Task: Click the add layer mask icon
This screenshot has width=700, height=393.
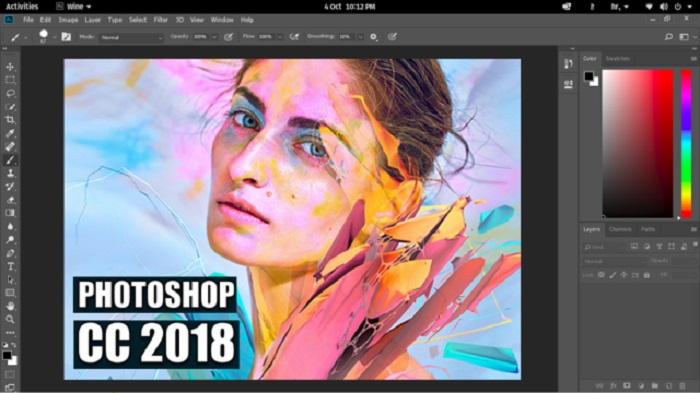Action: coord(627,385)
